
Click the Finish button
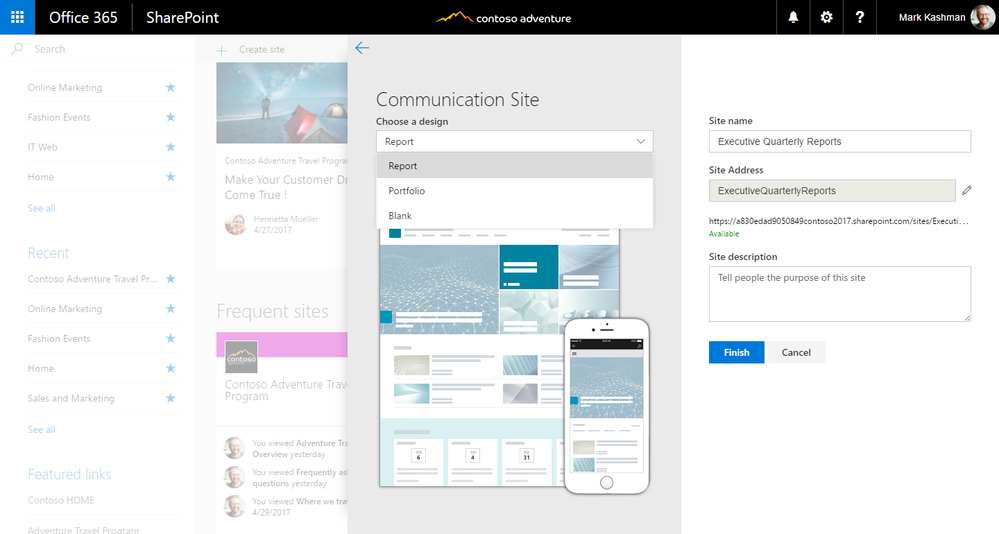click(x=737, y=352)
